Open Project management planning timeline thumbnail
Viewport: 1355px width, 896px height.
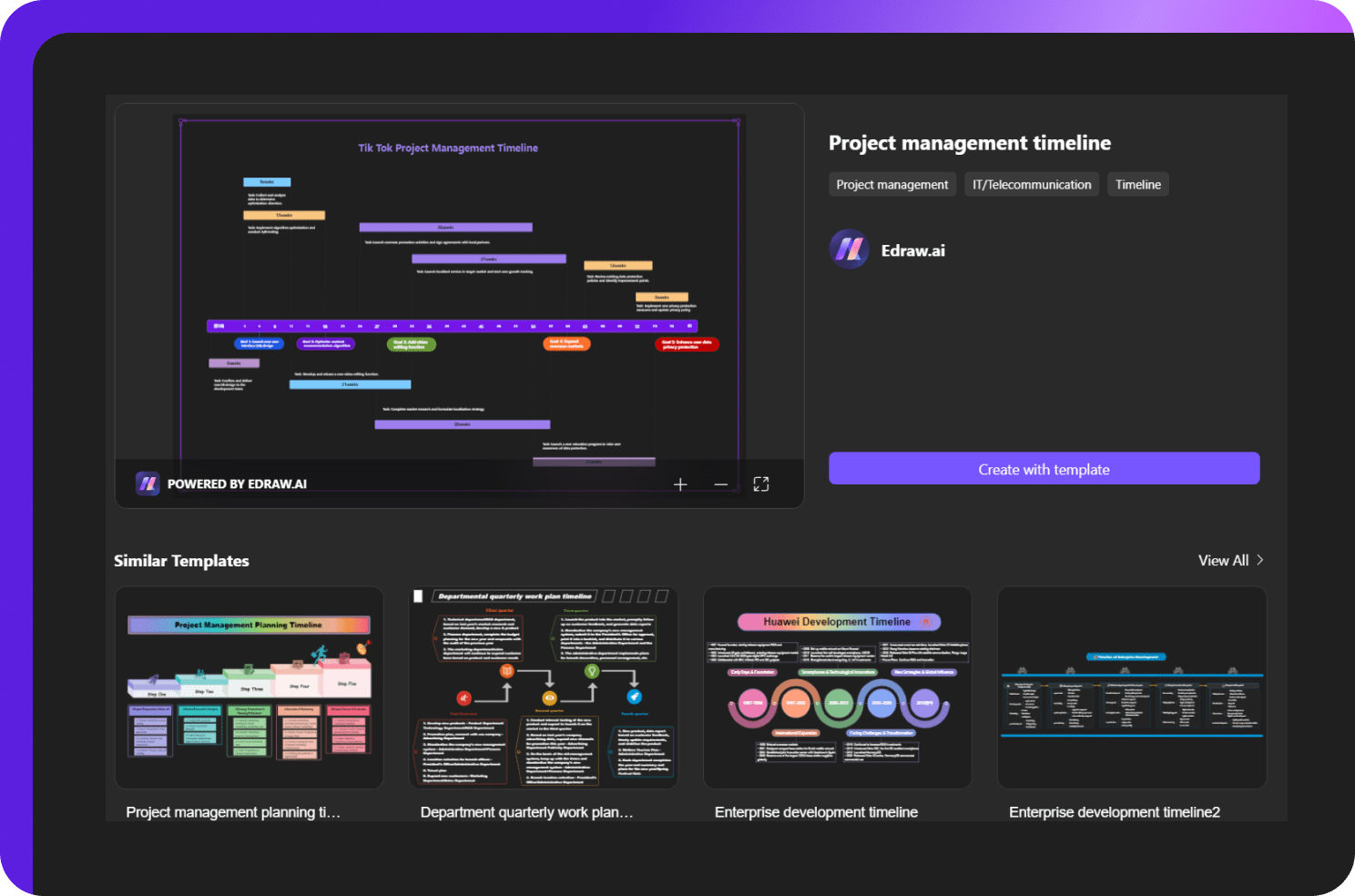[250, 687]
